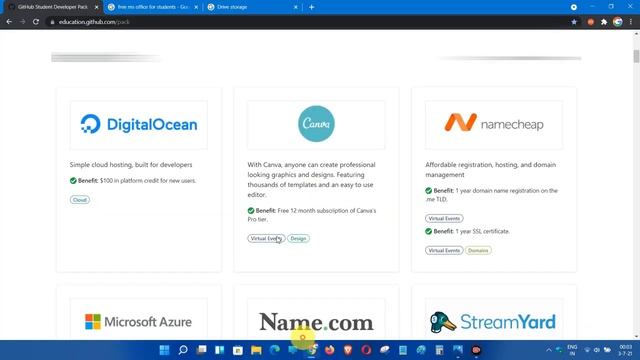Open the orange extension icon in toolbar
640x360 pixels.
590,22
